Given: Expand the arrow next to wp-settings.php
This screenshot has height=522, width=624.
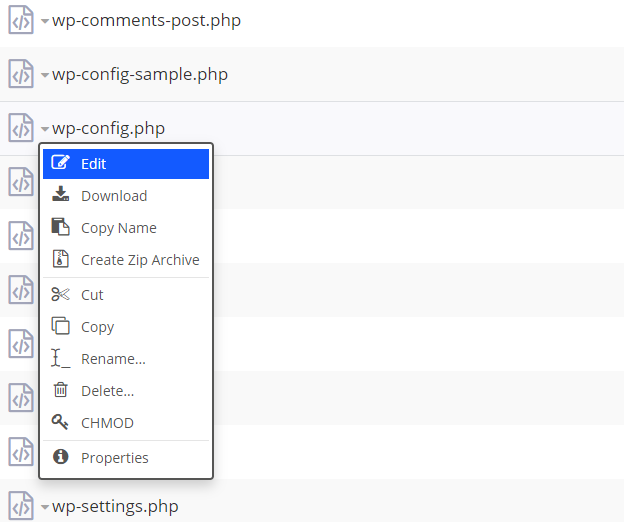Looking at the screenshot, I should click(45, 508).
